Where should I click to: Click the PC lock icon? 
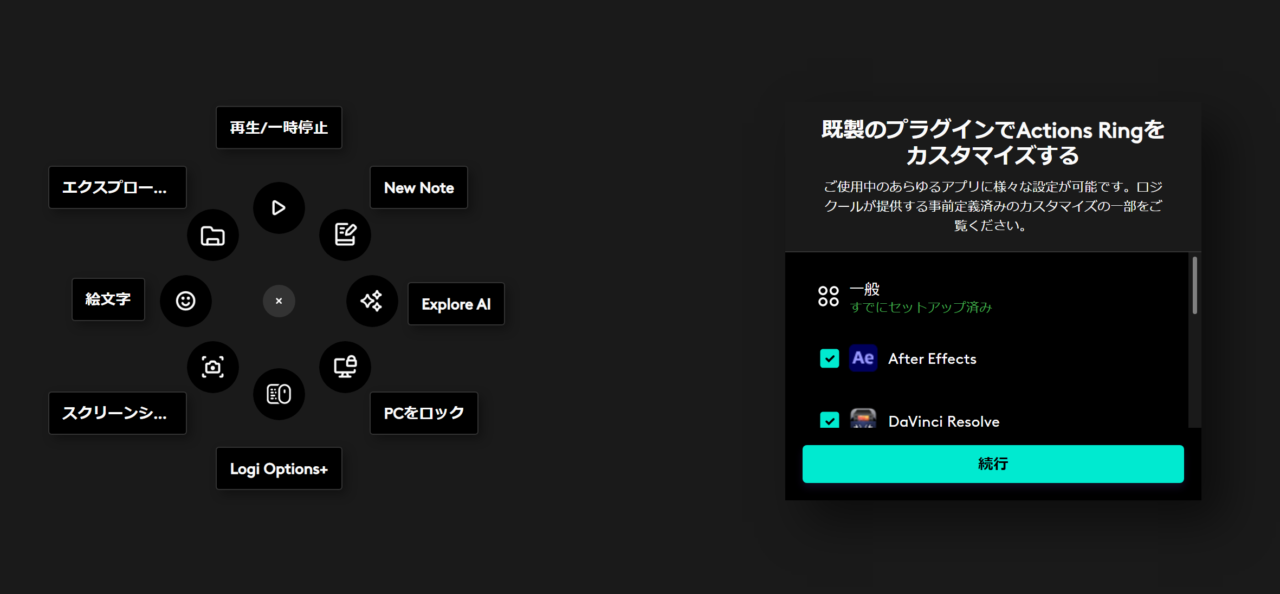tap(345, 366)
